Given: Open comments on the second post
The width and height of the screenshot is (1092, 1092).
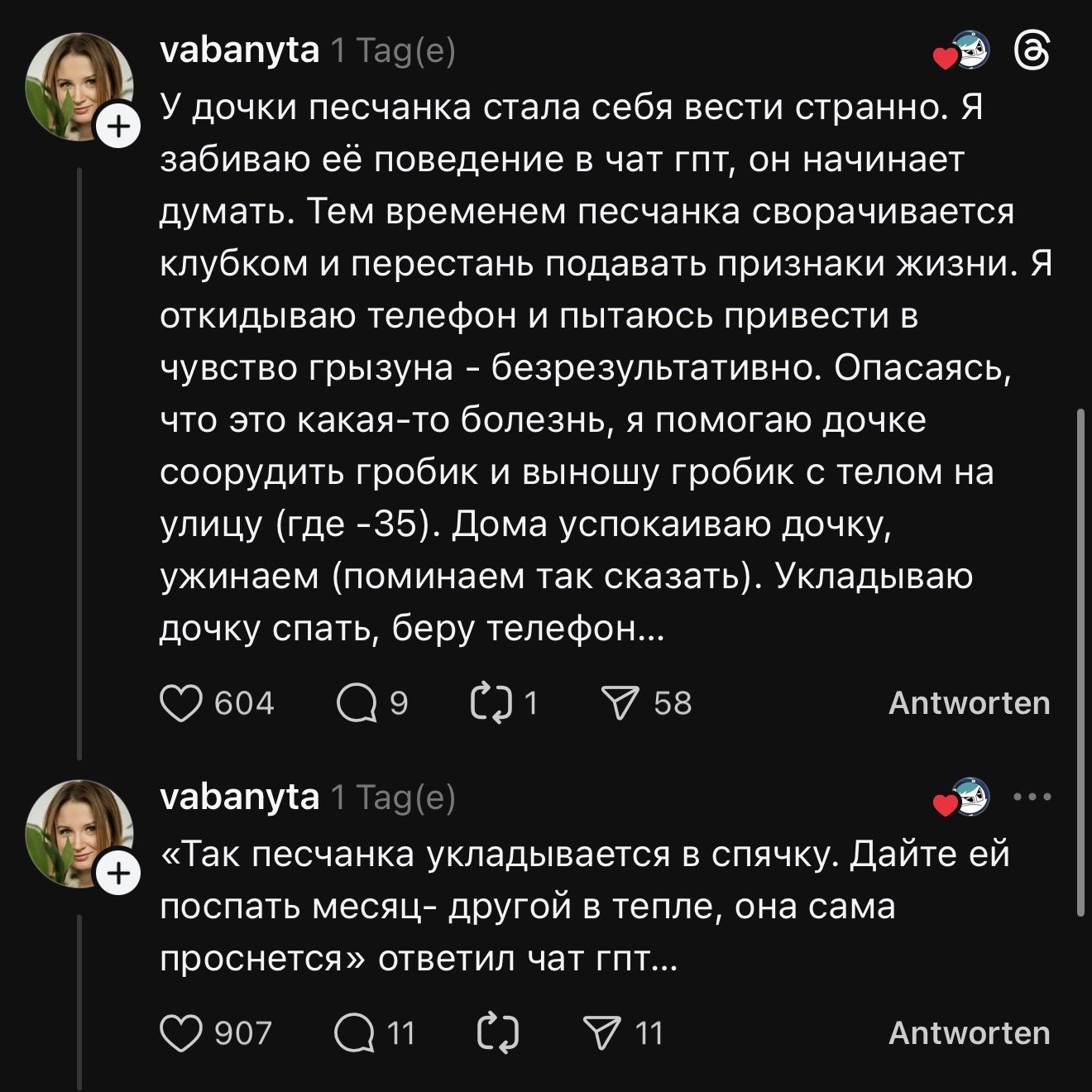Looking at the screenshot, I should (354, 1033).
